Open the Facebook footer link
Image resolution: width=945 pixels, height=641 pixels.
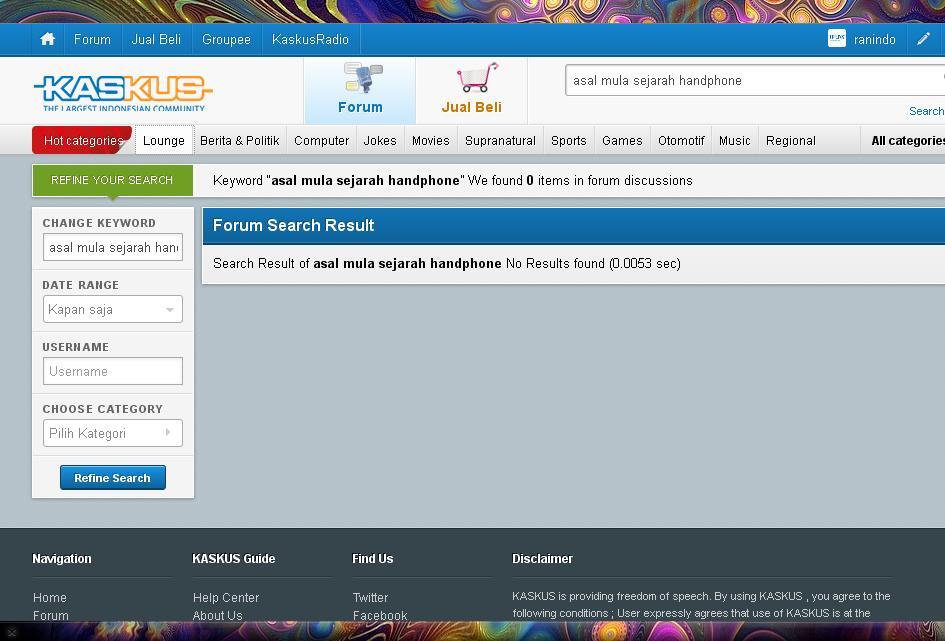pos(380,616)
